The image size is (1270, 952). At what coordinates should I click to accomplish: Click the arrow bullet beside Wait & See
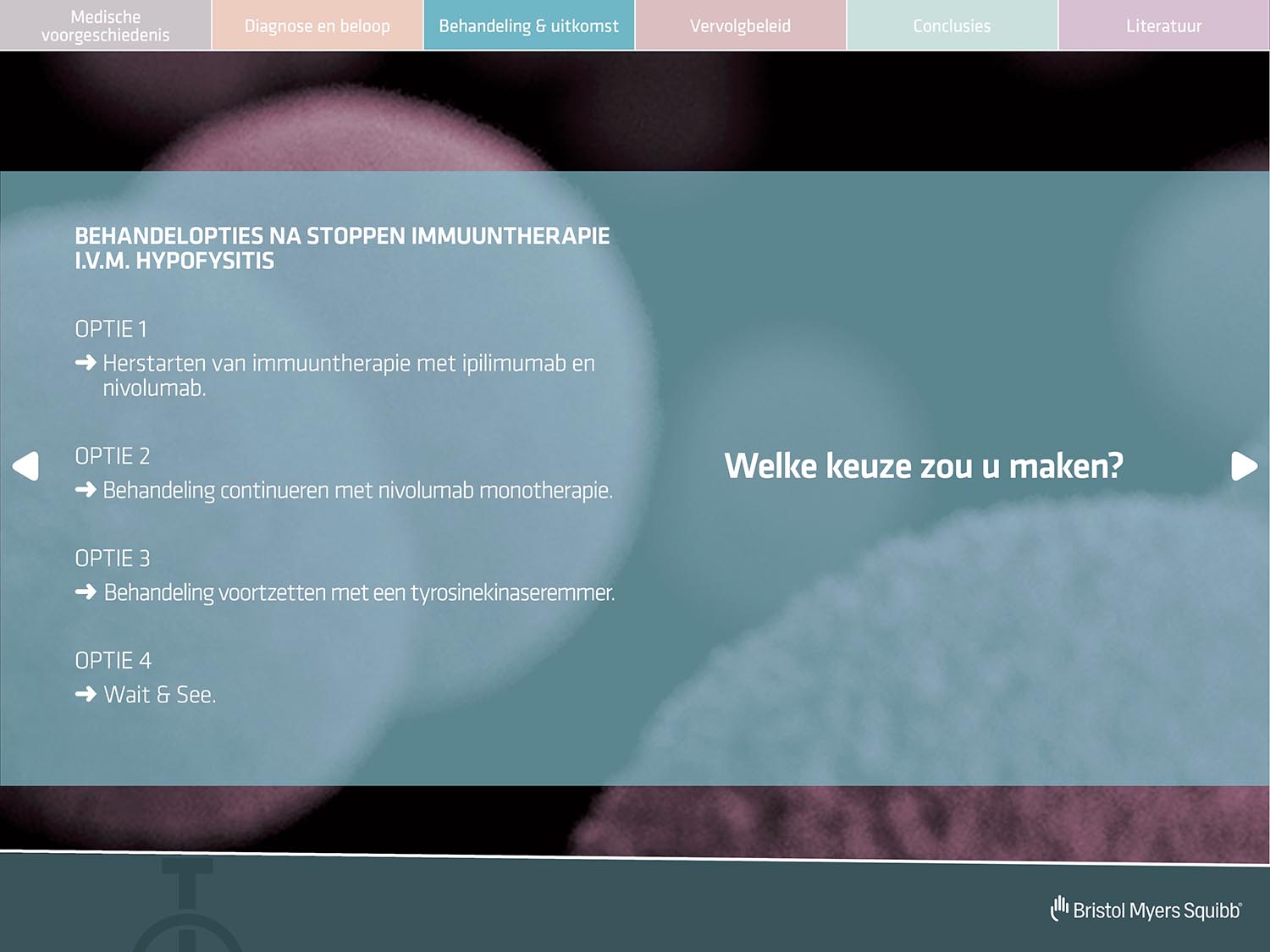(x=86, y=694)
